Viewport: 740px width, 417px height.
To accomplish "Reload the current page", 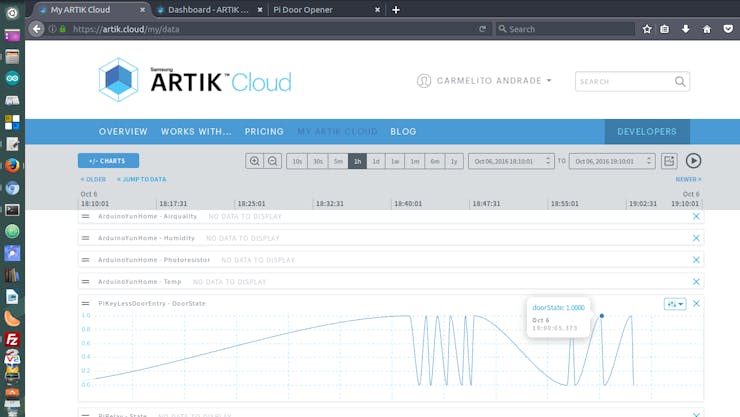I will coord(482,29).
